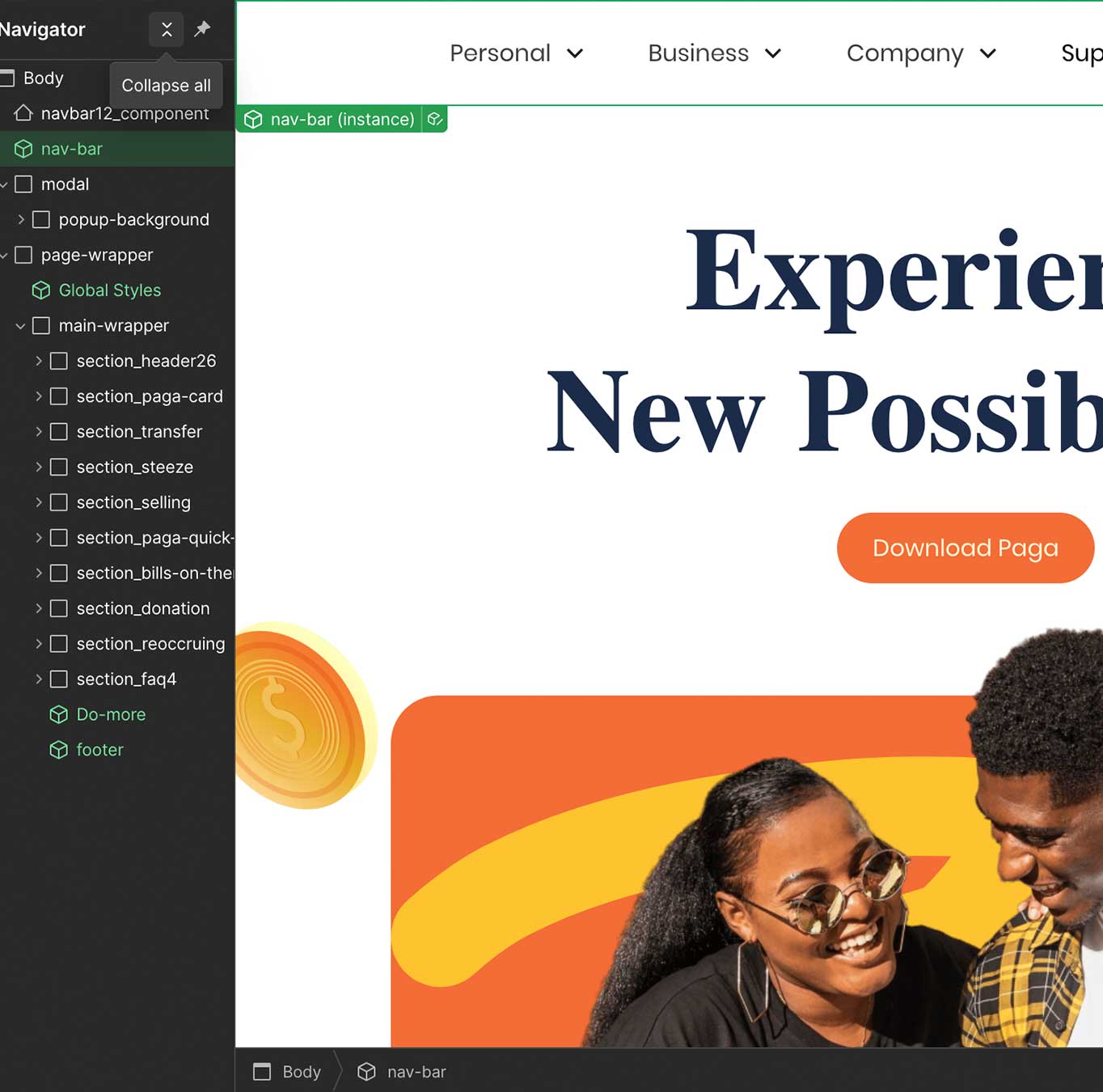1103x1092 pixels.
Task: Click the section_steeze box icon
Action: pos(59,467)
